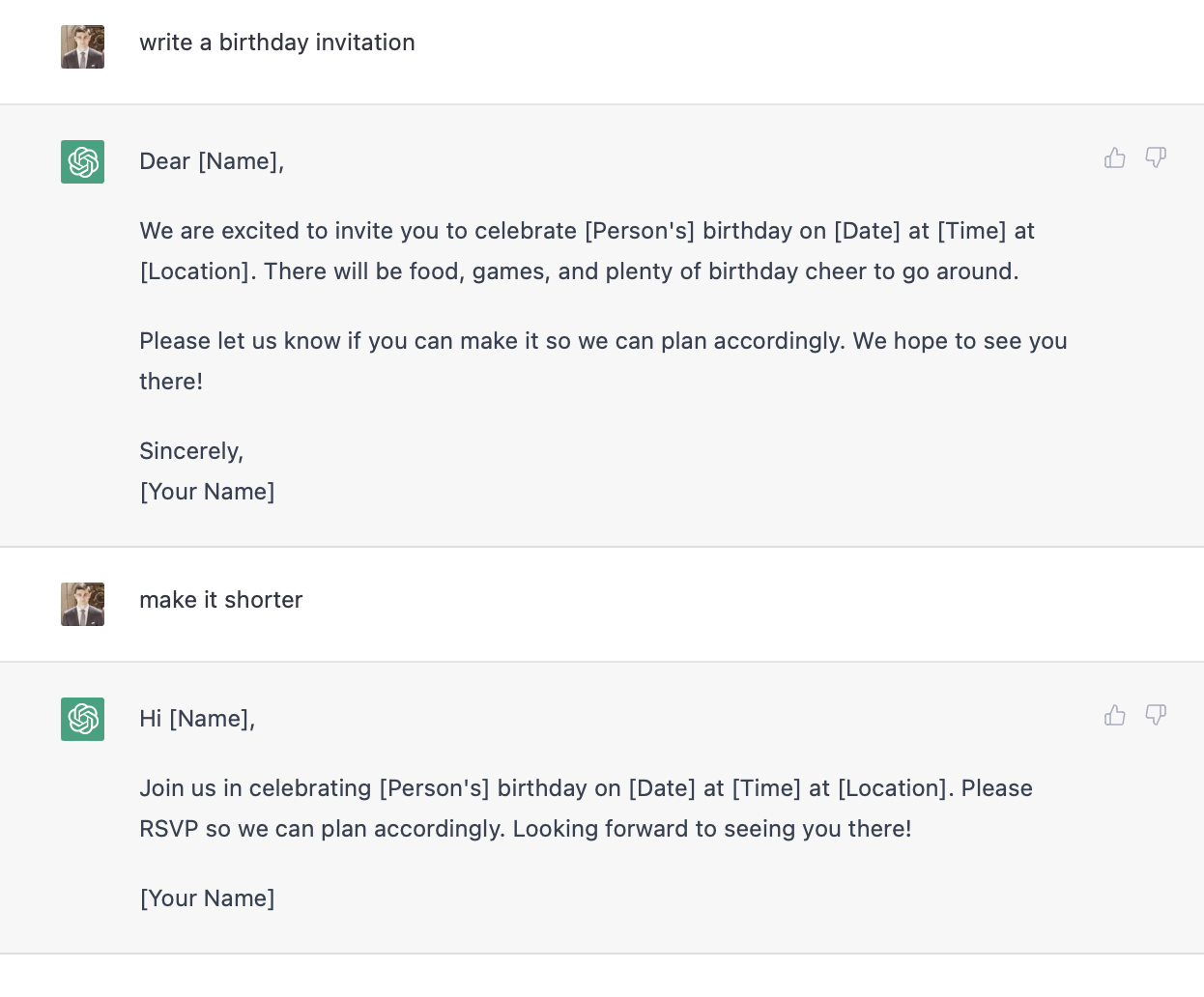Image resolution: width=1204 pixels, height=997 pixels.
Task: Click the ChatGPT logo beside "Dear [Name],"
Action: 83,161
